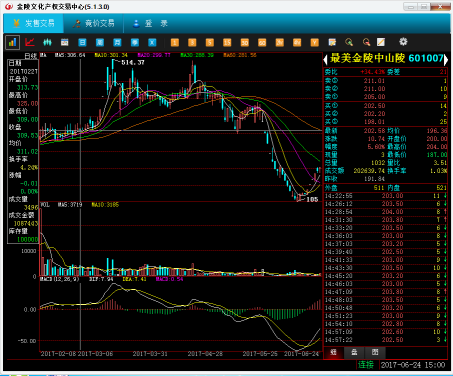Choose the 60-minute orange period button
This screenshot has height=376, width=453.
(x=262, y=42)
